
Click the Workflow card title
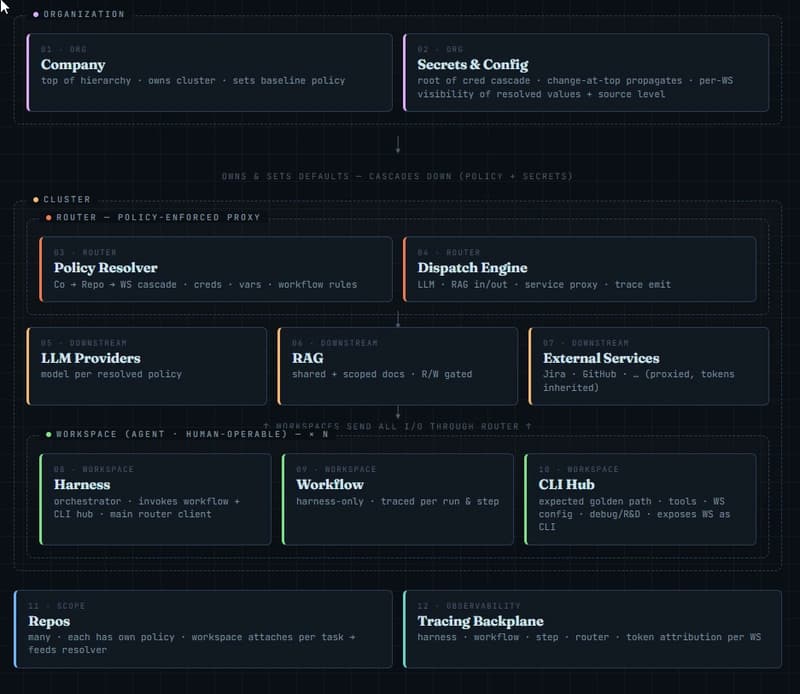coord(329,485)
